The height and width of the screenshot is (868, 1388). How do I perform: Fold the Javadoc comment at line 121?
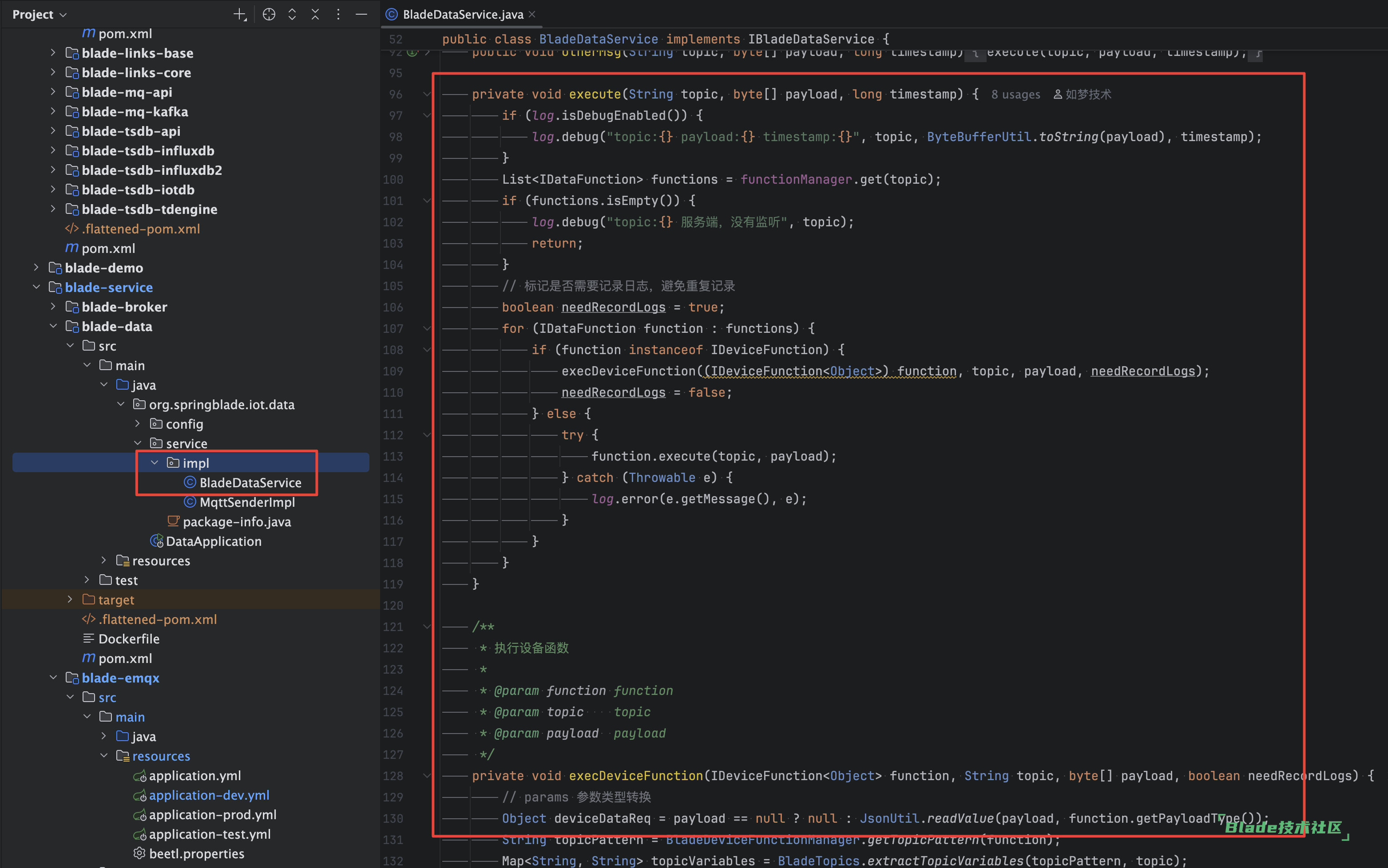pos(427,626)
